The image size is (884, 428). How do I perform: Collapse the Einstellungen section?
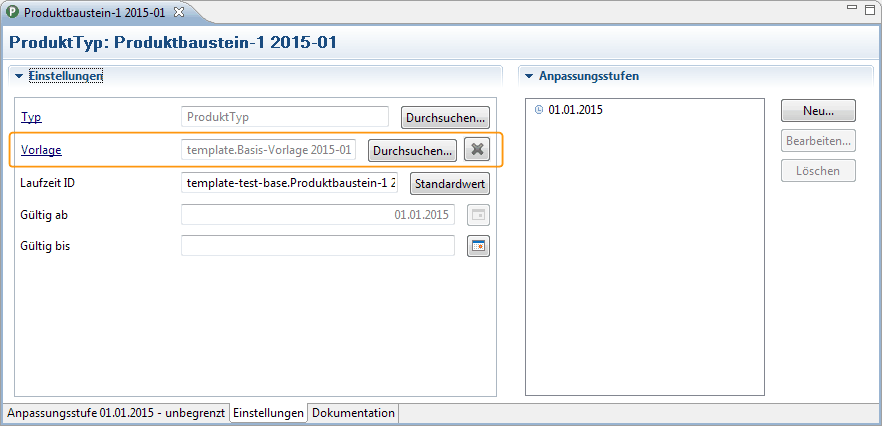pyautogui.click(x=19, y=76)
